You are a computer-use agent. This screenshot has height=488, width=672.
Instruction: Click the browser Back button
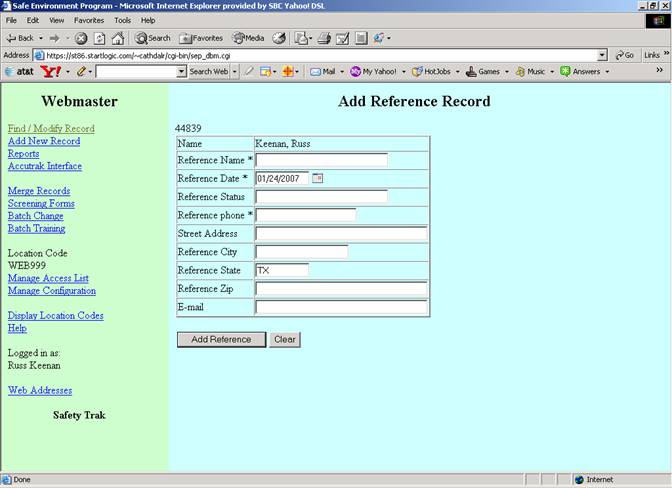click(x=20, y=38)
